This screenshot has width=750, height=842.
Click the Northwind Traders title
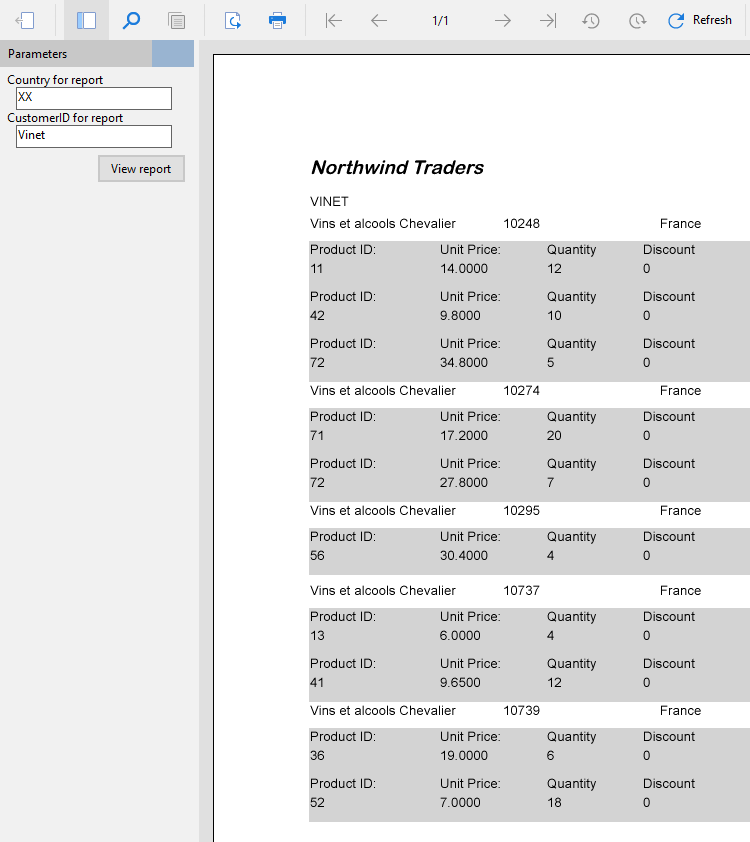pyautogui.click(x=397, y=168)
